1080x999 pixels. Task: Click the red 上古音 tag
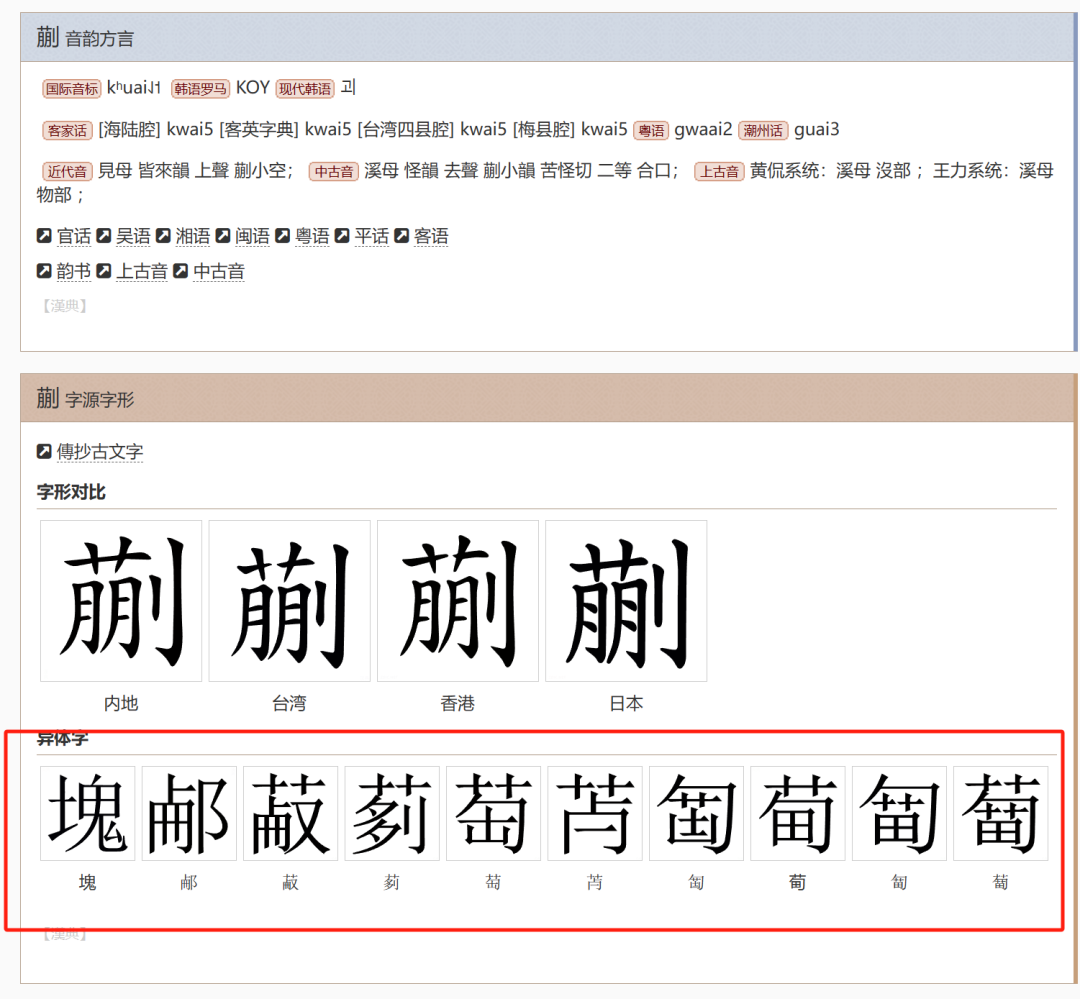[x=719, y=172]
